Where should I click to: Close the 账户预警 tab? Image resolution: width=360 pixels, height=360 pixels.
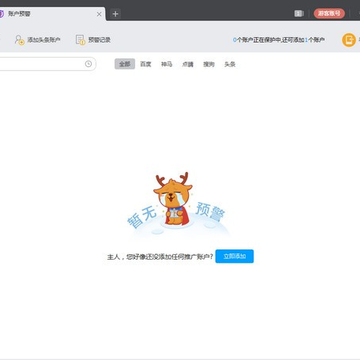click(x=99, y=14)
